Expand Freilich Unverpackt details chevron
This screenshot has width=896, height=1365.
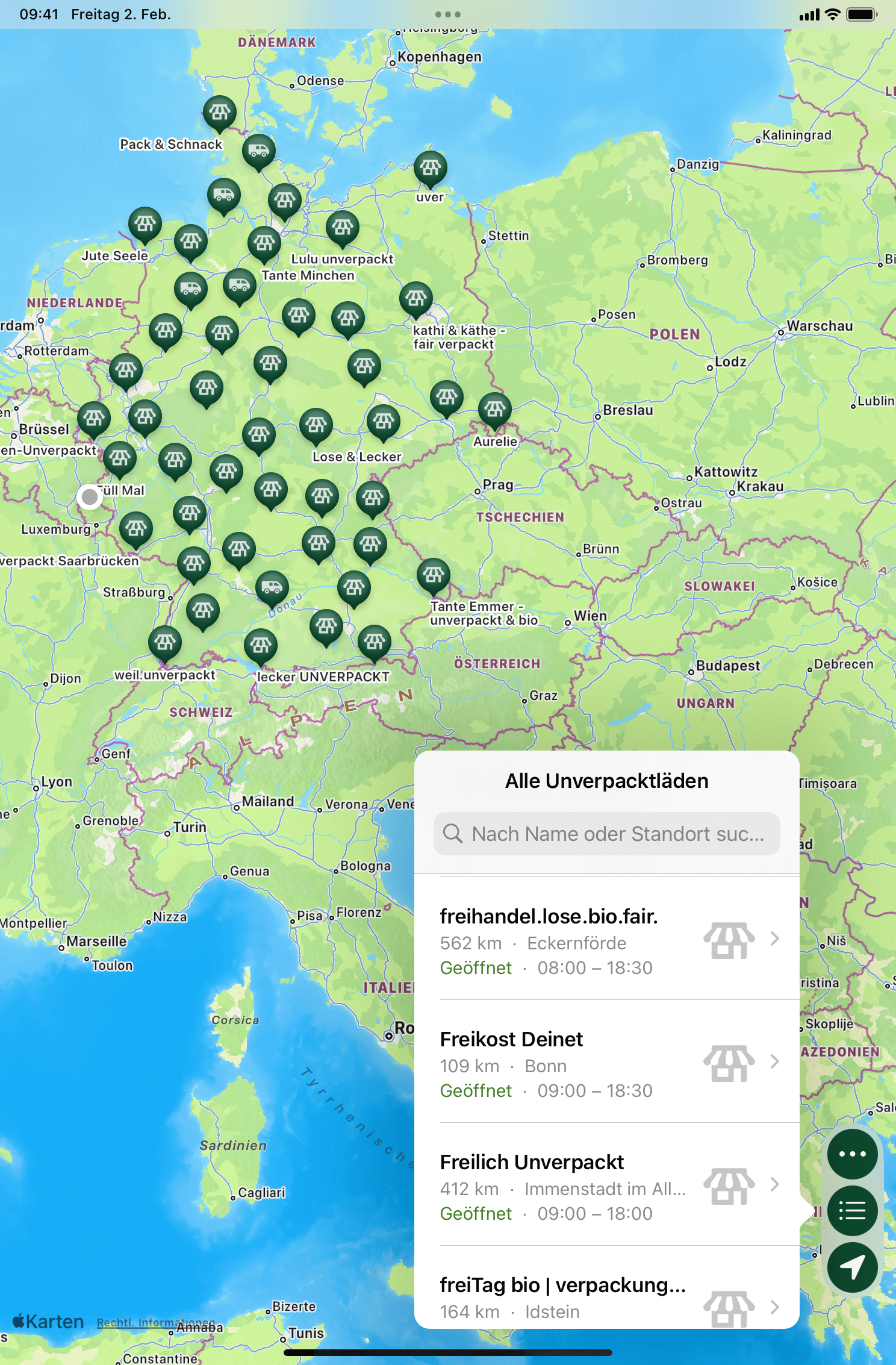pyautogui.click(x=774, y=1184)
